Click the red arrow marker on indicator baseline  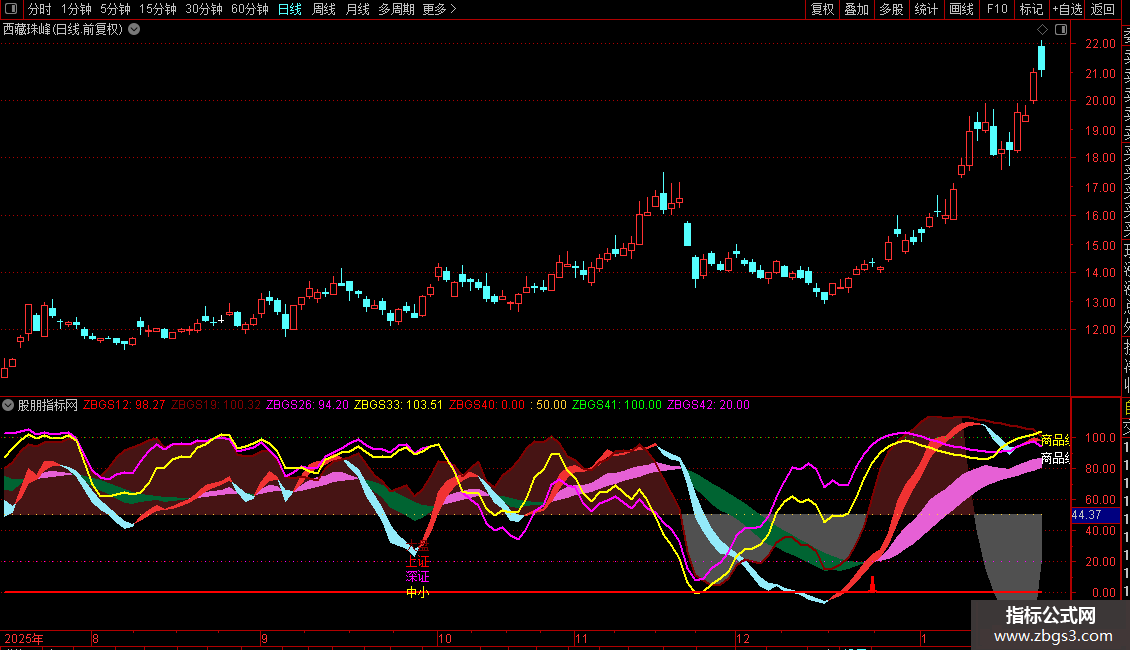(x=872, y=584)
